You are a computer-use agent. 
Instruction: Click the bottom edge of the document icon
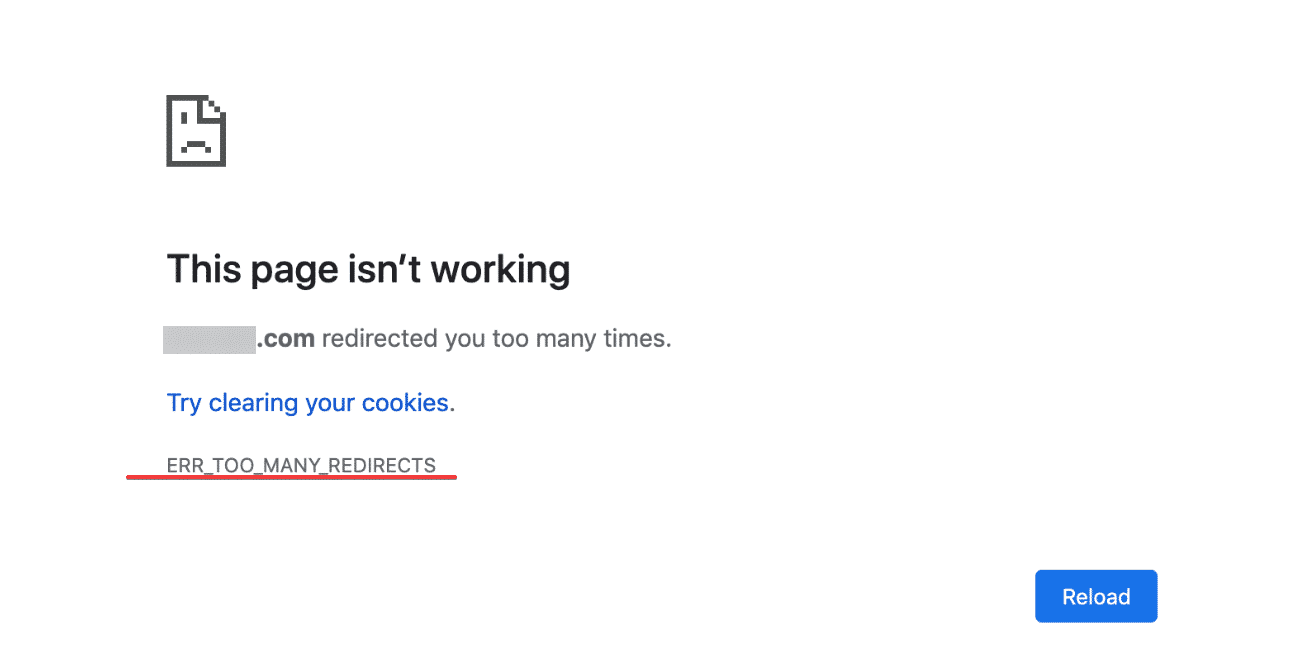click(x=195, y=163)
